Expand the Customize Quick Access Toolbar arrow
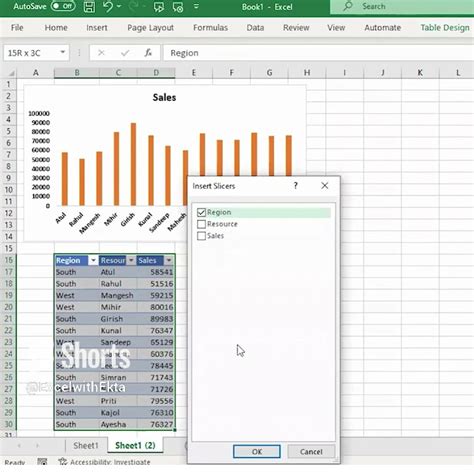This screenshot has height=474, width=474. point(196,6)
